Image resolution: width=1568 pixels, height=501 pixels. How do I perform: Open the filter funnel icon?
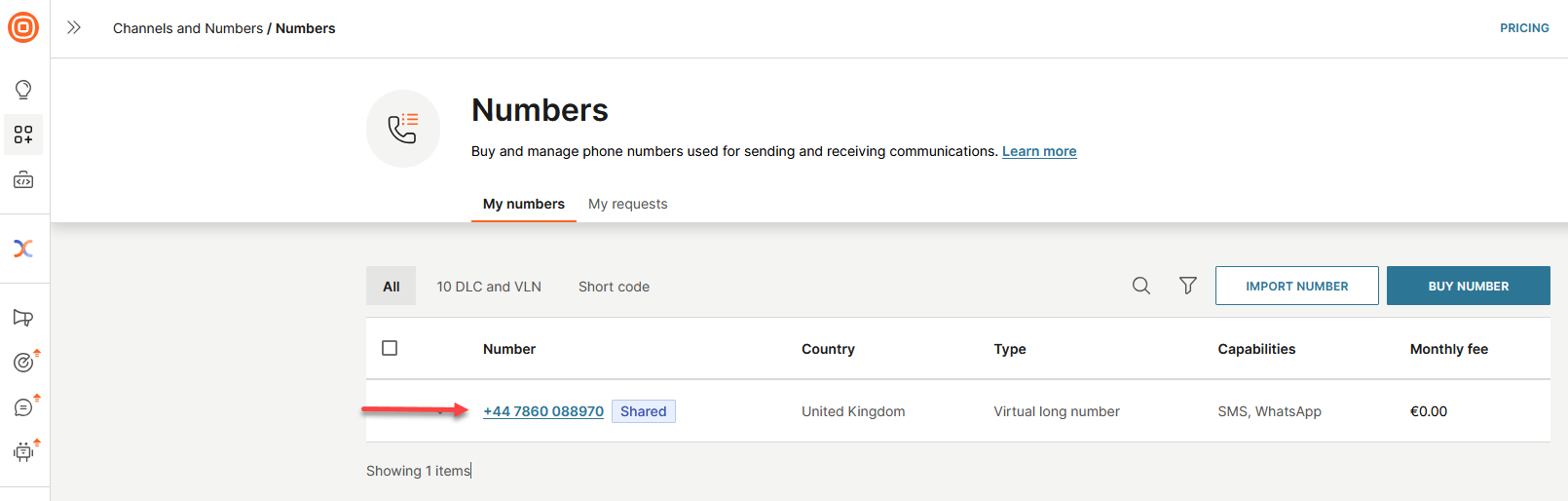point(1188,286)
